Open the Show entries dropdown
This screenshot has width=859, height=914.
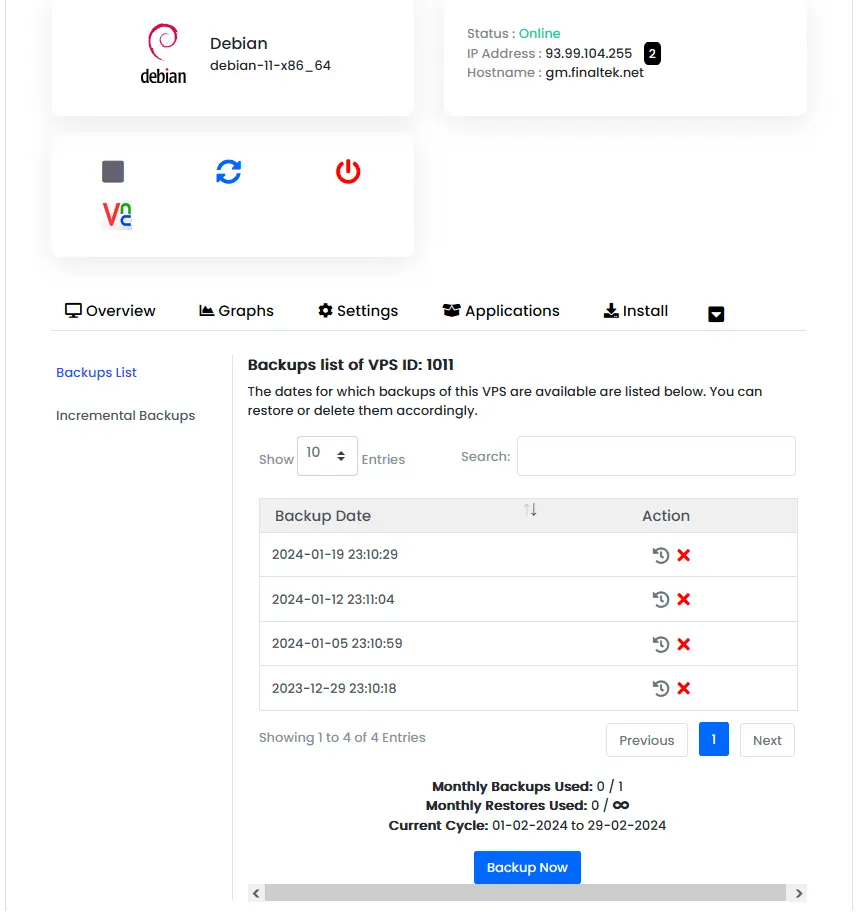coord(327,455)
